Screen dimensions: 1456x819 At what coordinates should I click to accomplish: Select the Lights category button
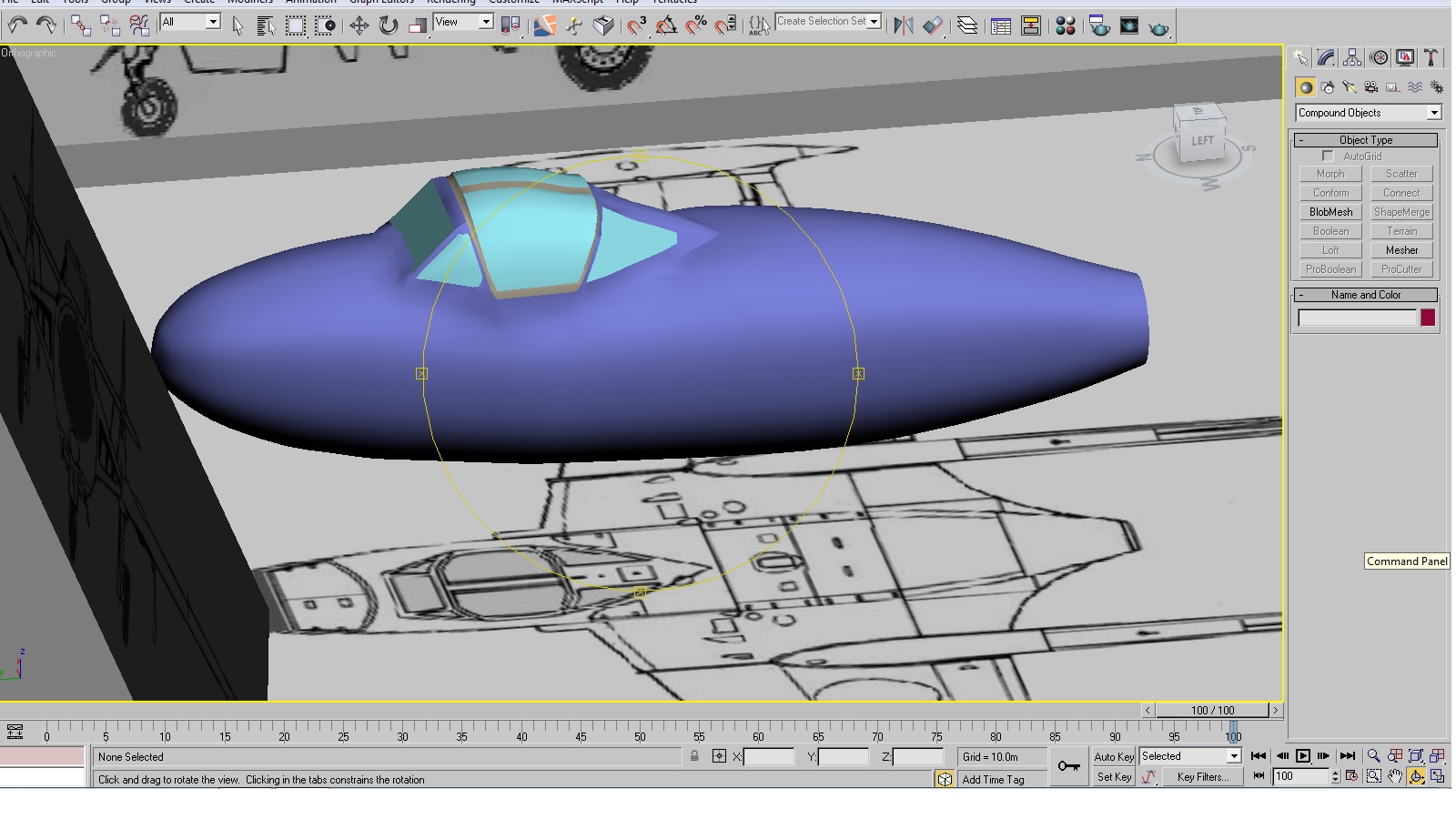pyautogui.click(x=1350, y=87)
